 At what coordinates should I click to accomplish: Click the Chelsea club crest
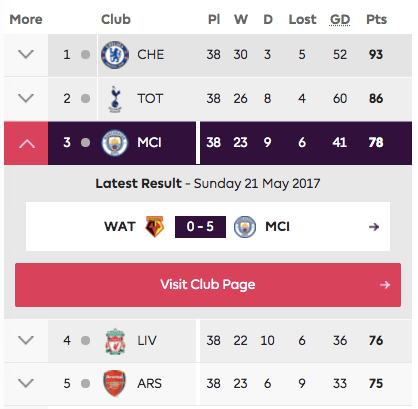(x=115, y=55)
